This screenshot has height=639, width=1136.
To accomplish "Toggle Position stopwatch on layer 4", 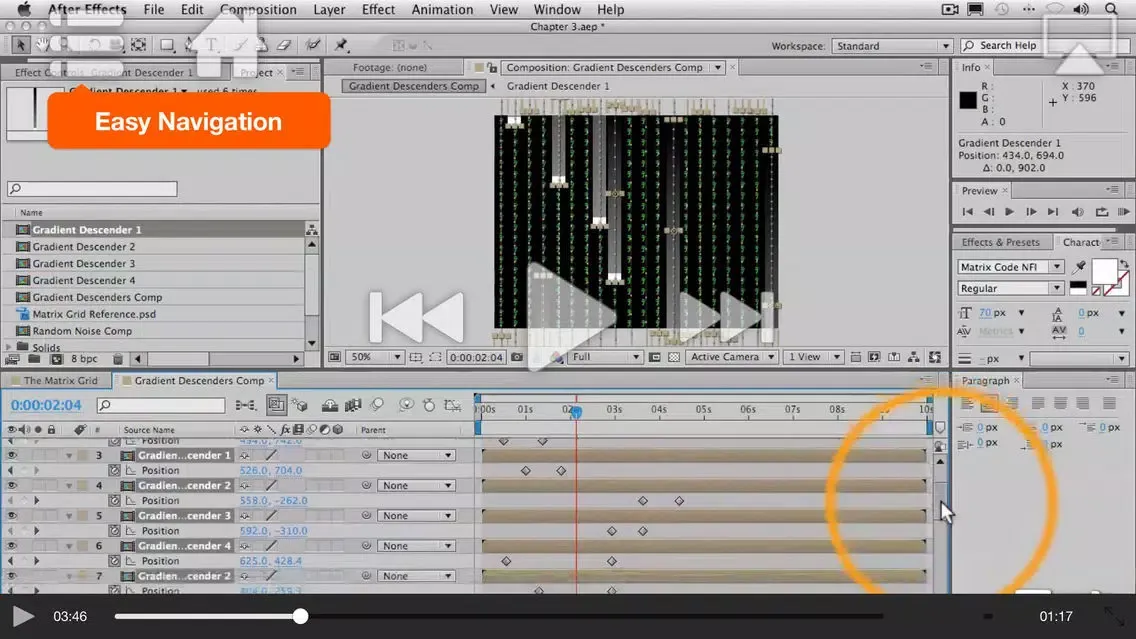I will tap(114, 501).
